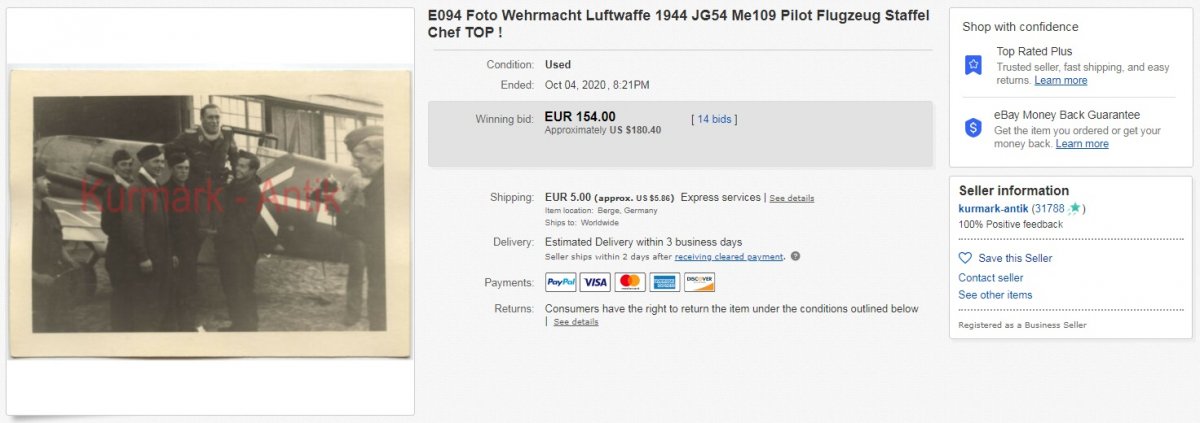Click the Top Rated Plus badge icon

(x=972, y=65)
